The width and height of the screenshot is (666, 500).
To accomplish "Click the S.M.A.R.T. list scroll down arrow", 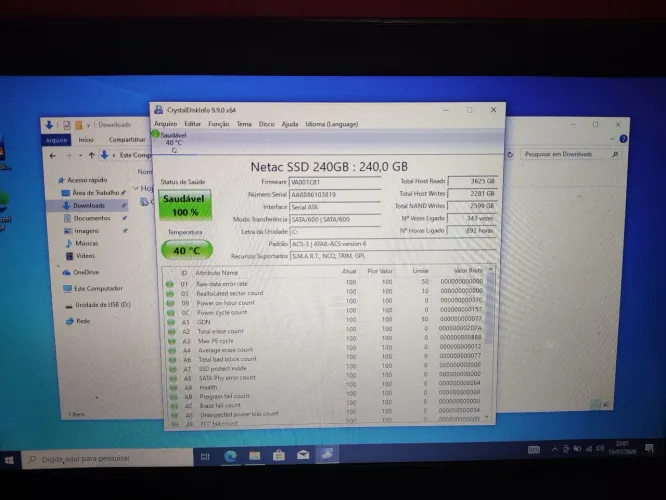I will [x=487, y=417].
